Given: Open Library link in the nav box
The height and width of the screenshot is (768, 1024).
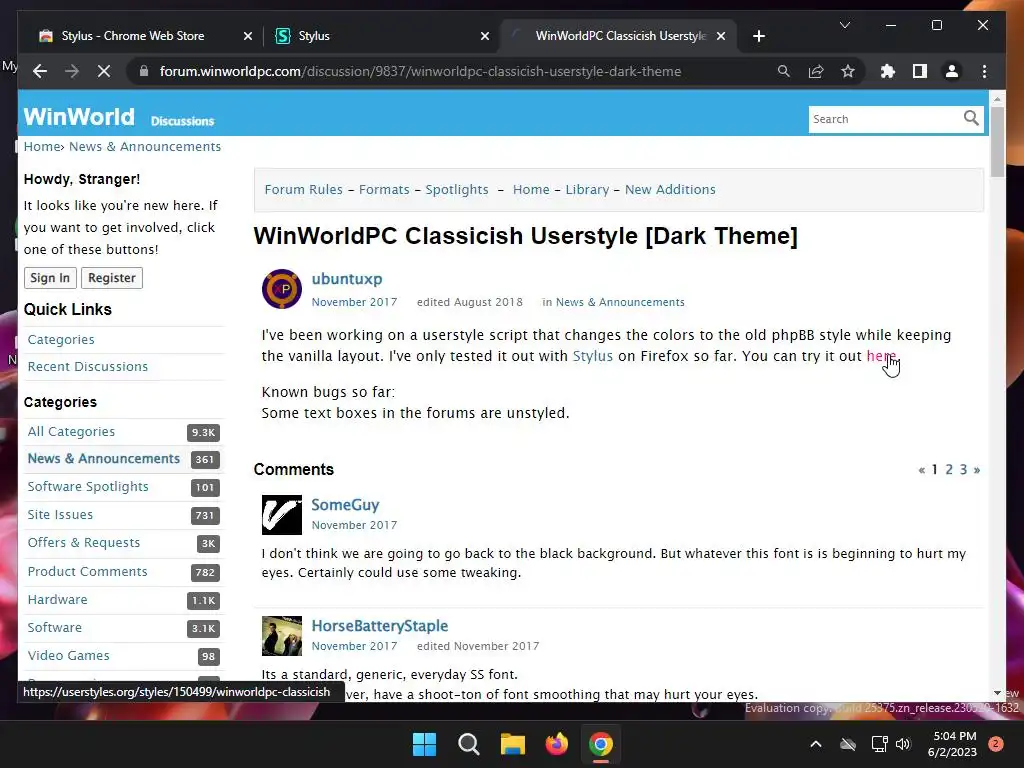Looking at the screenshot, I should coord(587,189).
